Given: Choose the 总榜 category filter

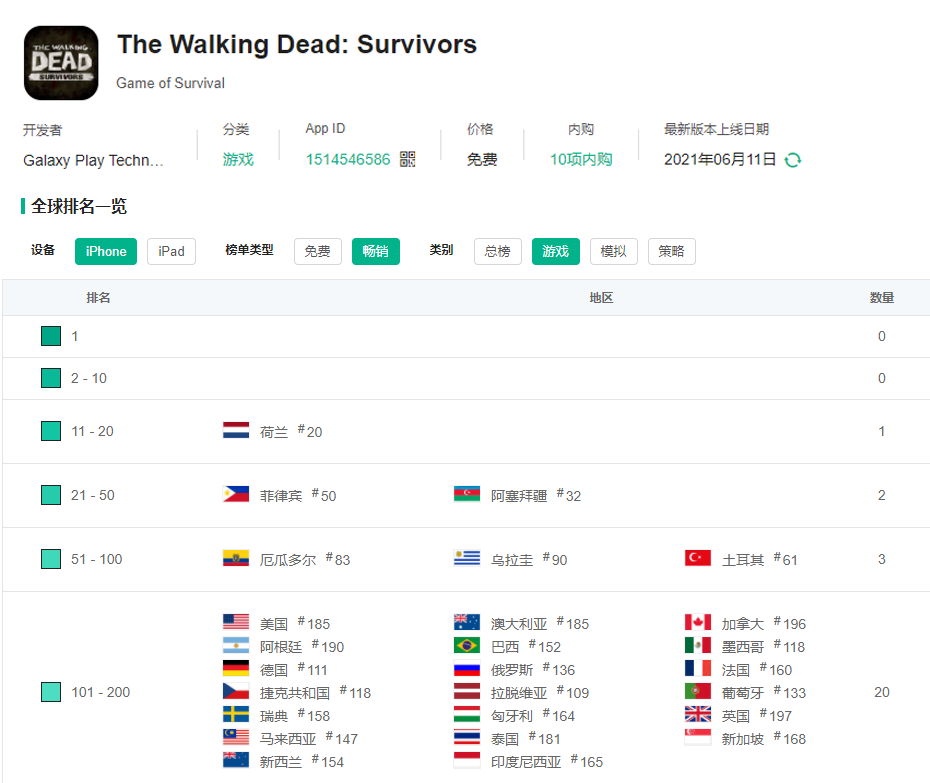Looking at the screenshot, I should [498, 252].
